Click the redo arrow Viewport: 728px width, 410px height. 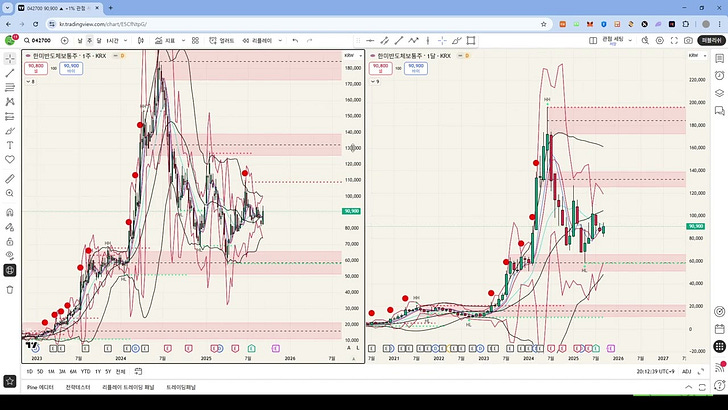click(x=310, y=40)
